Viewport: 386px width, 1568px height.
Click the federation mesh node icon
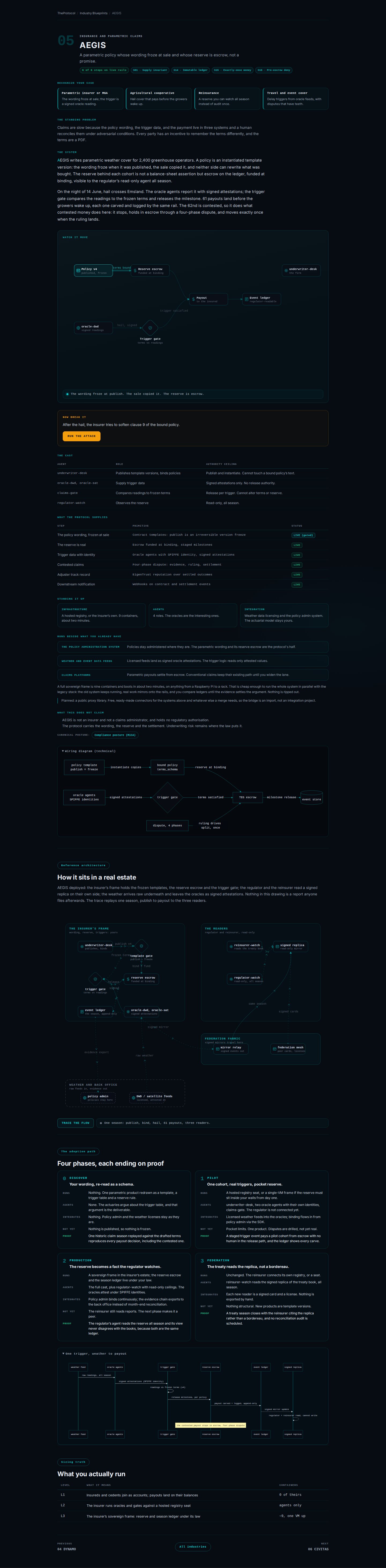point(274,1049)
